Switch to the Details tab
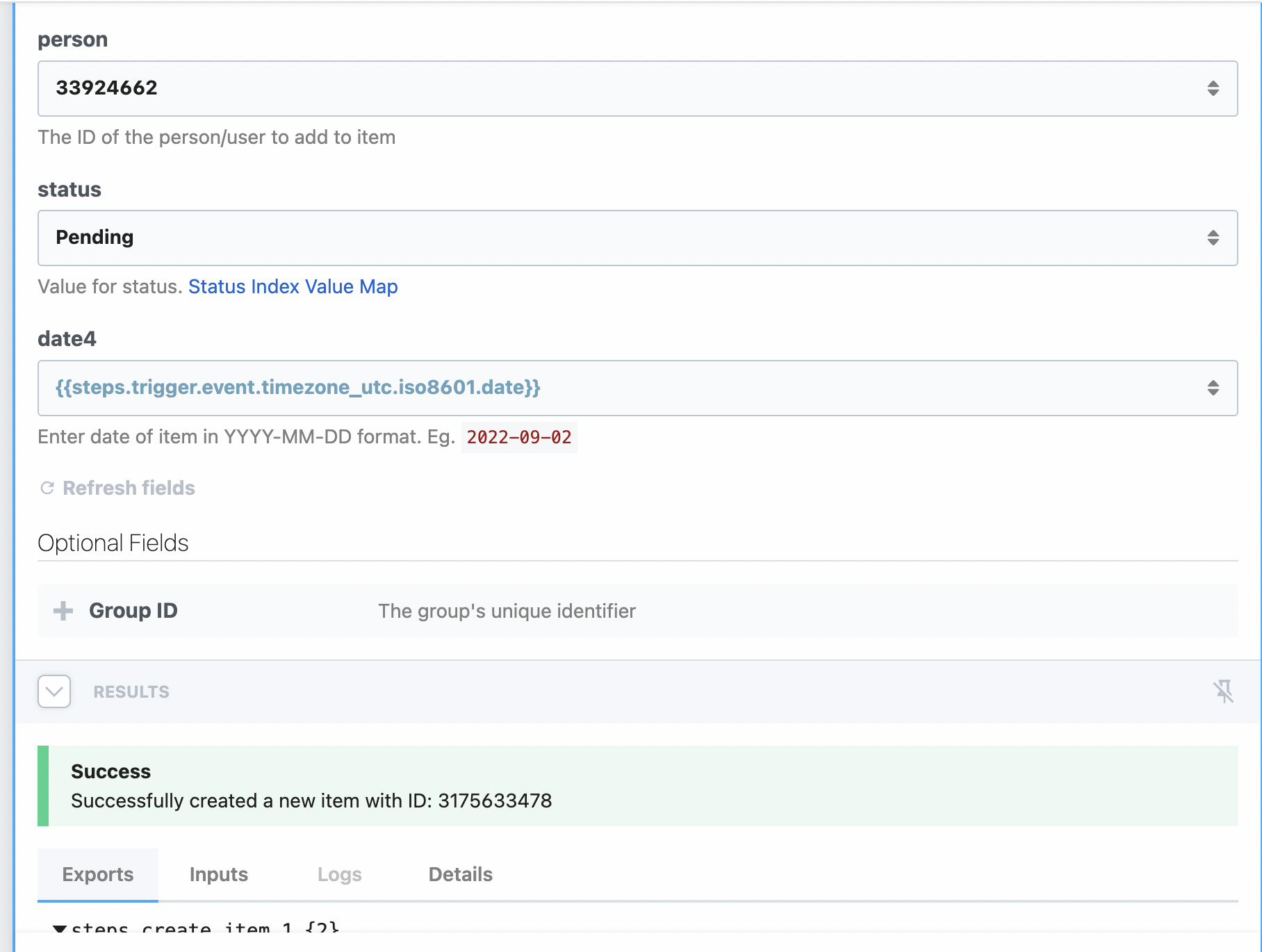This screenshot has width=1262, height=952. (460, 874)
